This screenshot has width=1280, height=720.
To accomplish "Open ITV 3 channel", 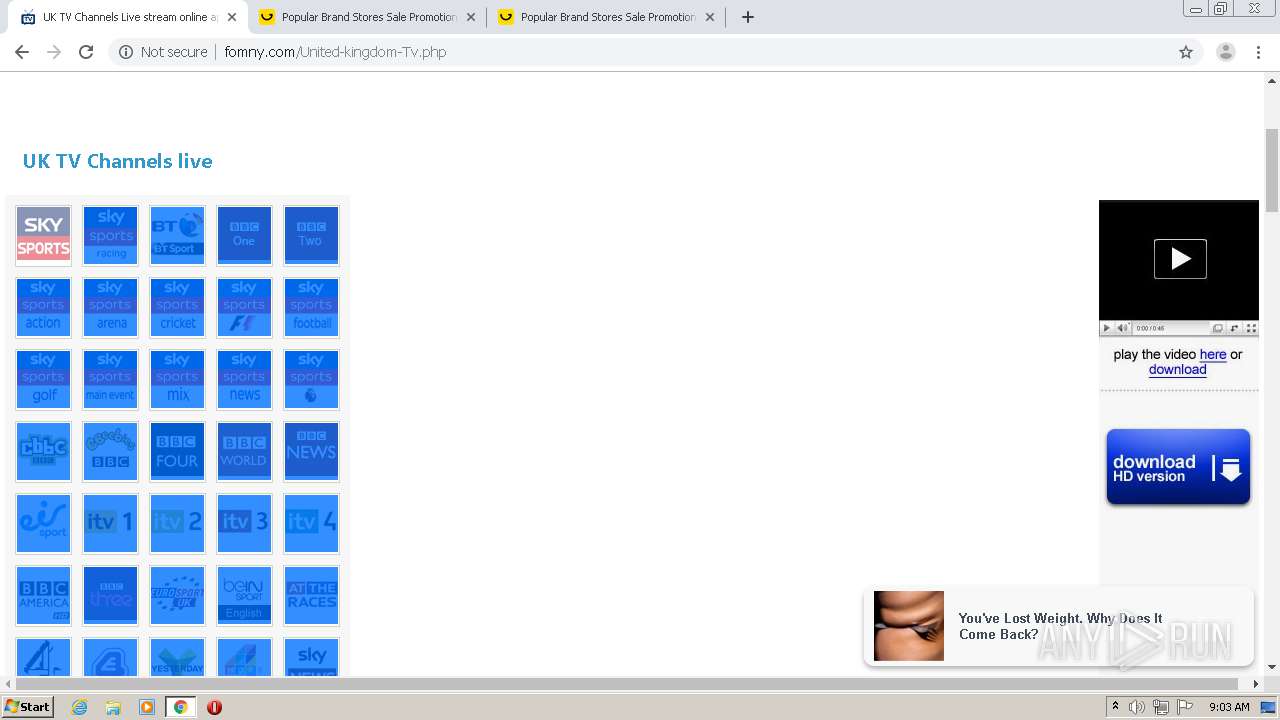I will pyautogui.click(x=244, y=523).
